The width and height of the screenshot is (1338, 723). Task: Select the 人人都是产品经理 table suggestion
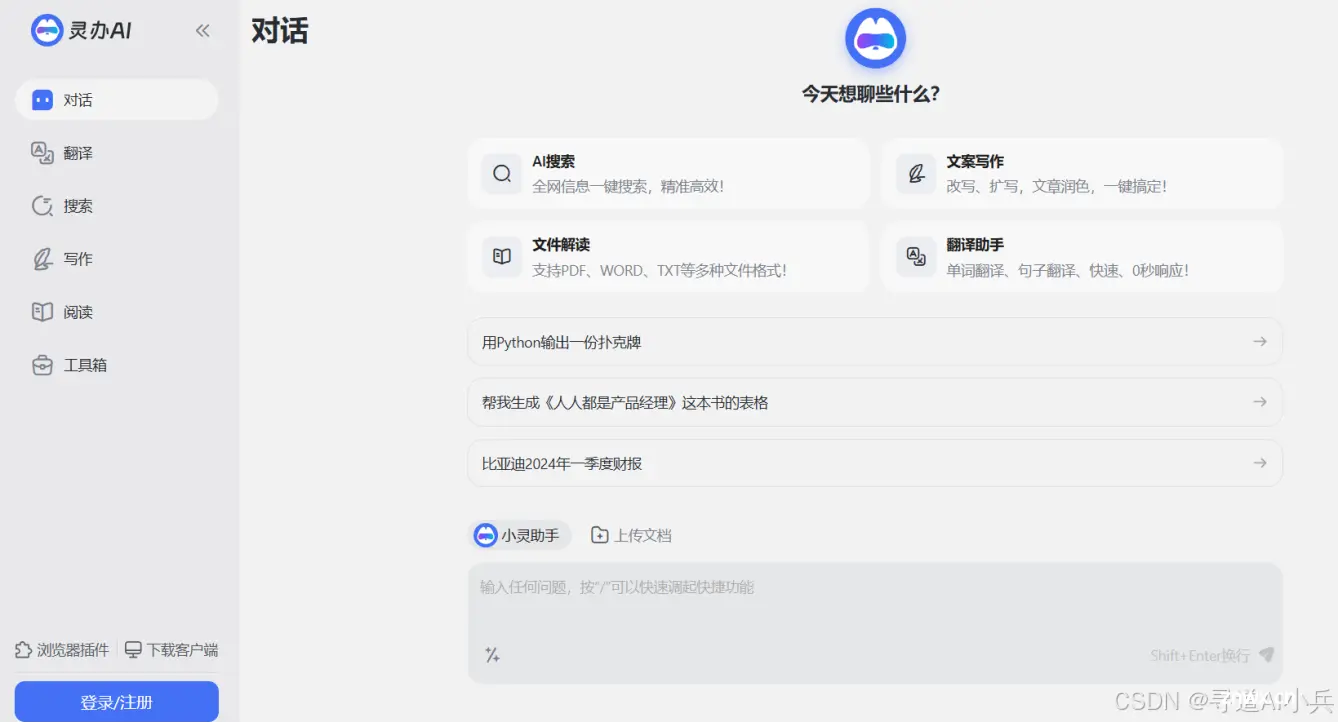(x=875, y=403)
